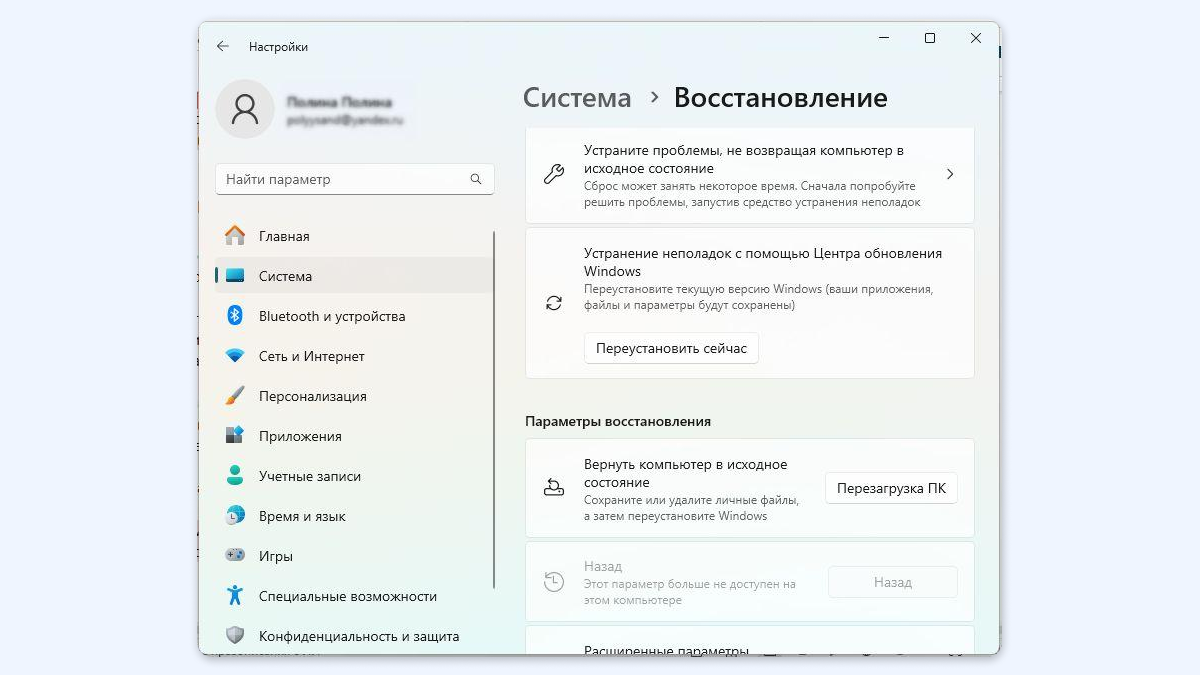The width and height of the screenshot is (1200, 675).
Task: Select Система in the sidebar
Action: (354, 276)
